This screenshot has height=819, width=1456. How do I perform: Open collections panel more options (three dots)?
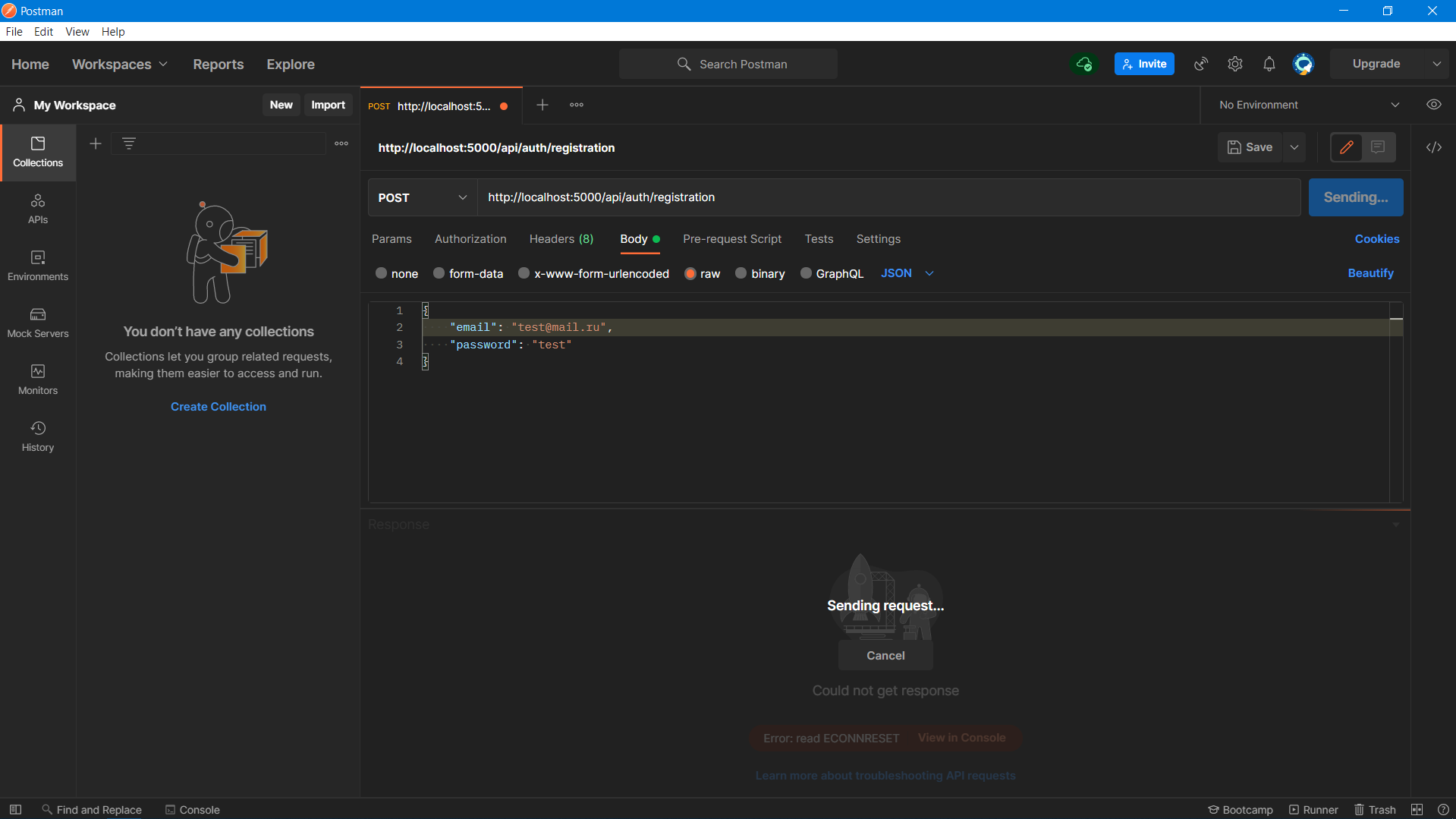point(341,143)
